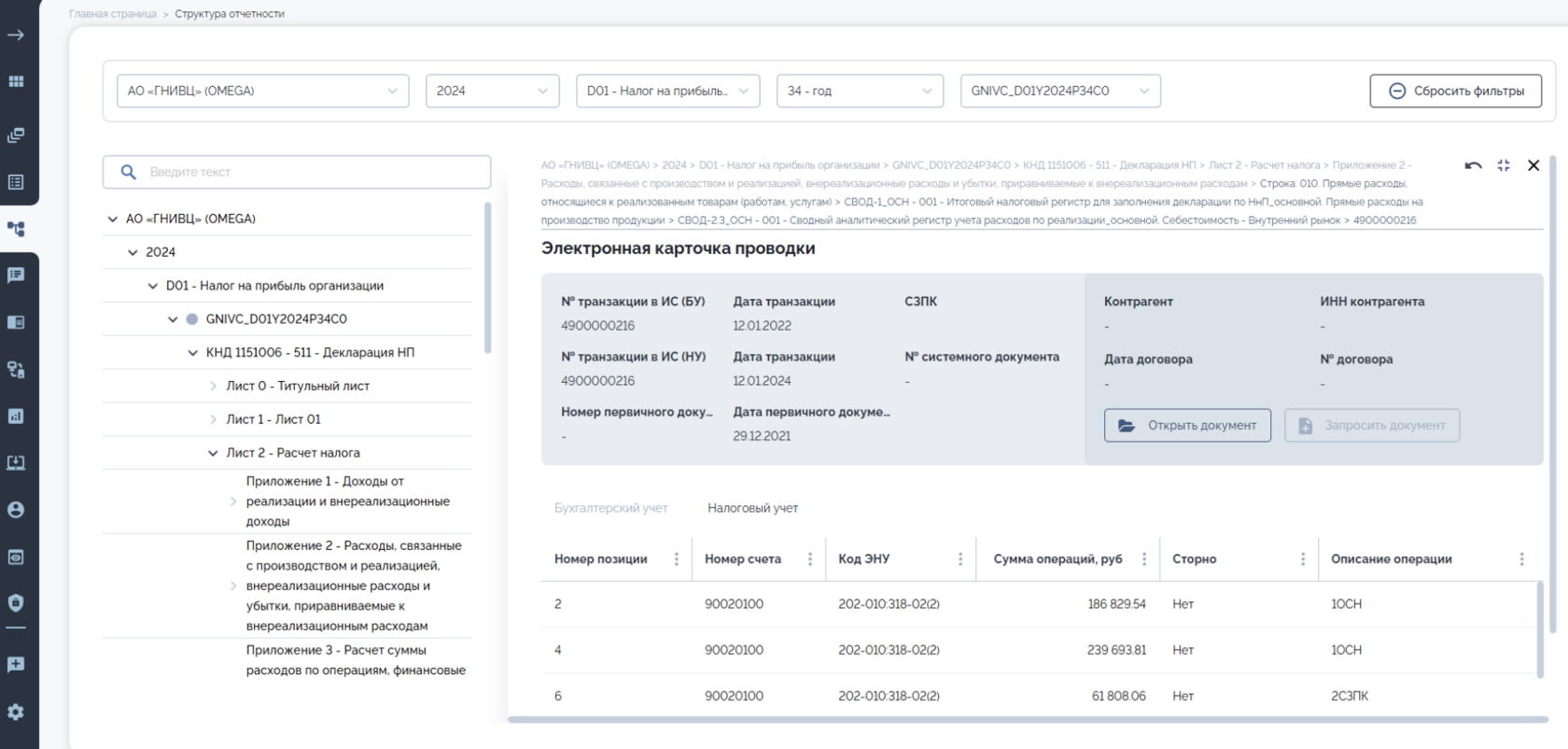Open the user account icon in sidebar

coord(16,510)
